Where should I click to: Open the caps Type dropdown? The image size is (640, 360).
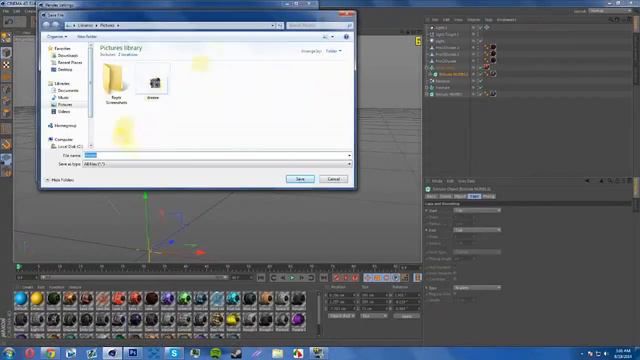pyautogui.click(x=477, y=288)
